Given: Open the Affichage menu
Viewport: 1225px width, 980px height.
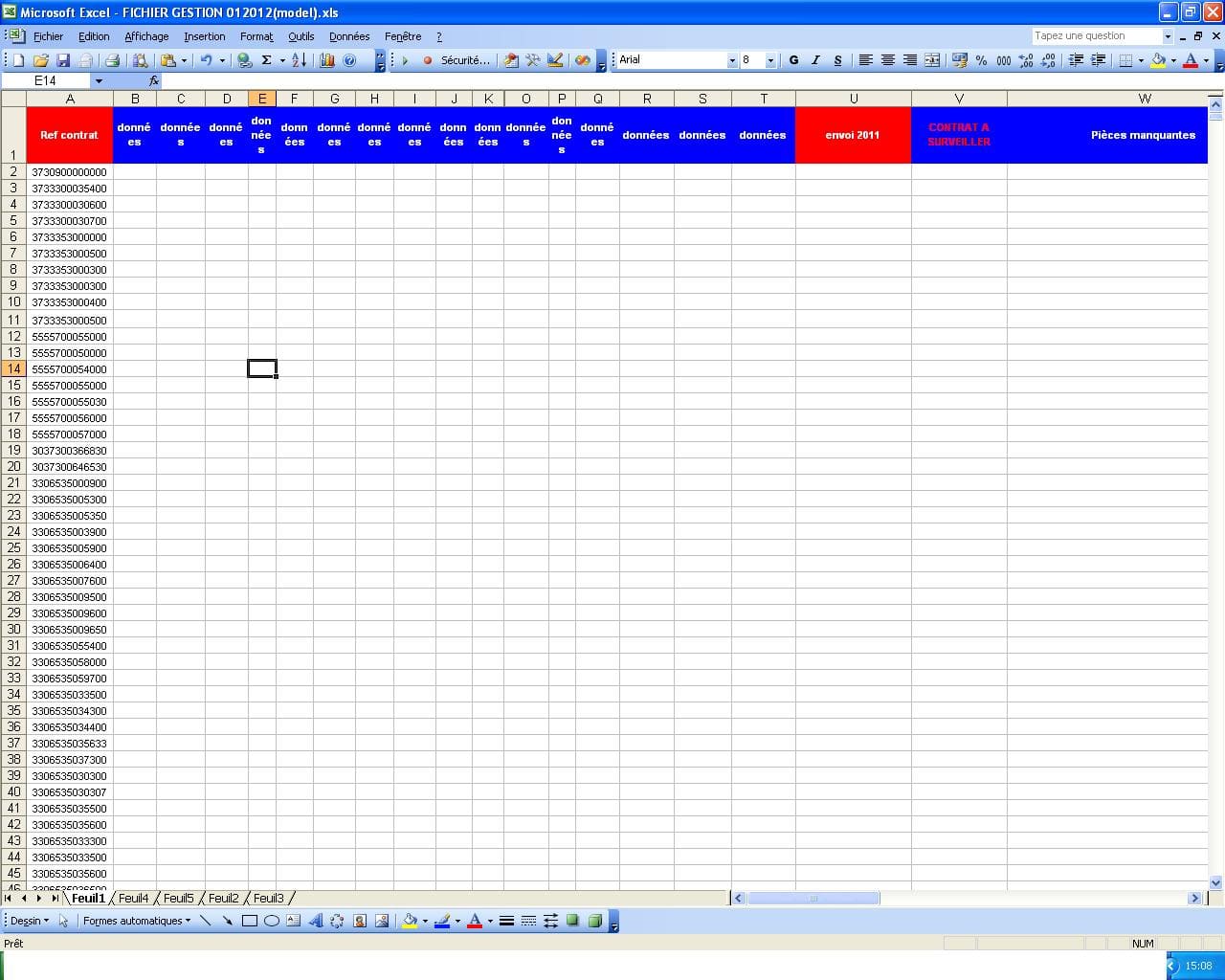Looking at the screenshot, I should click(x=146, y=36).
